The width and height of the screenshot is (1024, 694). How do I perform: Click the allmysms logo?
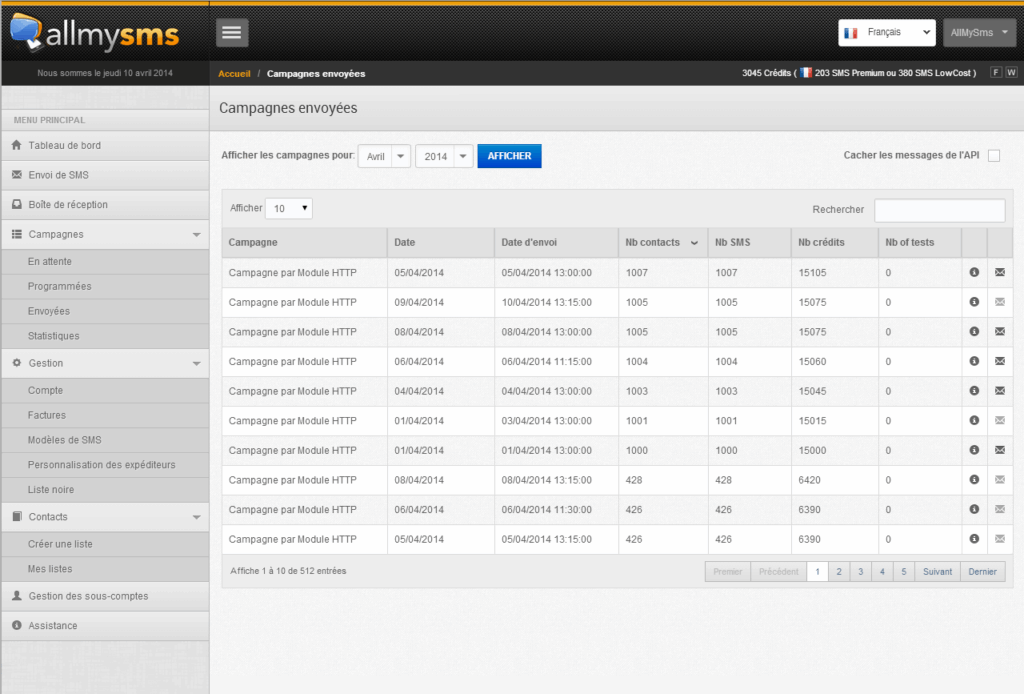[95, 33]
